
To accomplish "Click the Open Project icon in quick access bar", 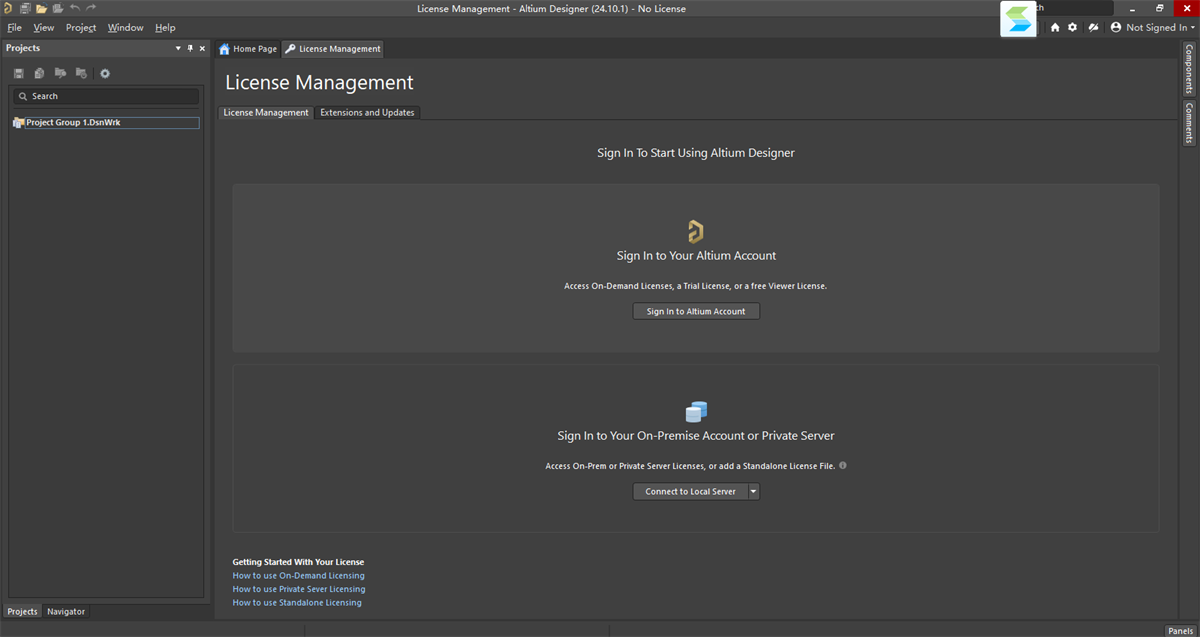I will tap(58, 8).
